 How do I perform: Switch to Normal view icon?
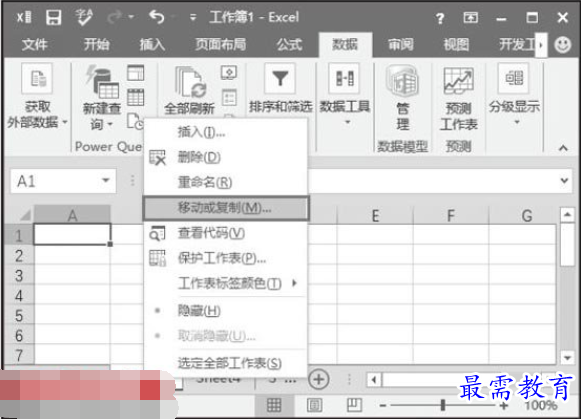[274, 405]
